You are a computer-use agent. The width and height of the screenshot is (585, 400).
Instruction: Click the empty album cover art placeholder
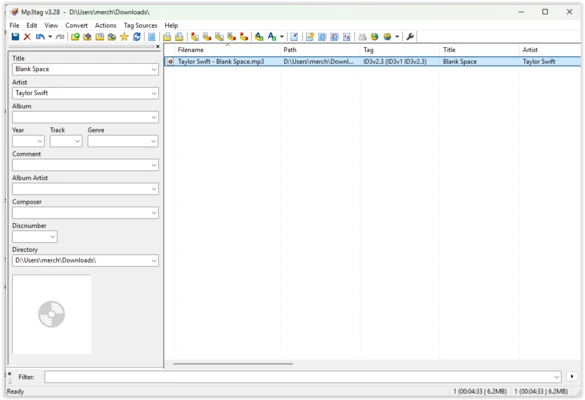[x=52, y=314]
